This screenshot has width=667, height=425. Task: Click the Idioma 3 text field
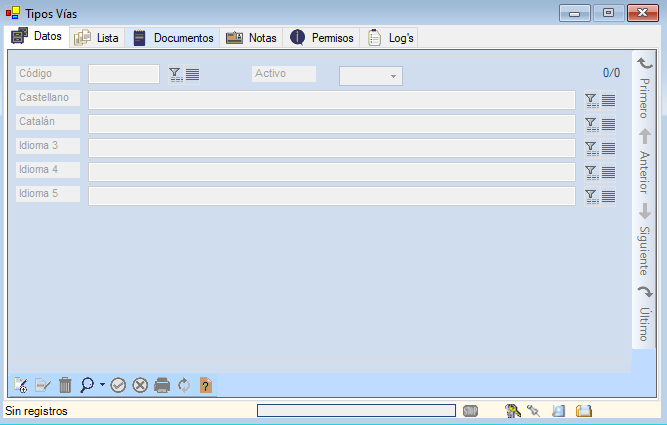coord(331,148)
